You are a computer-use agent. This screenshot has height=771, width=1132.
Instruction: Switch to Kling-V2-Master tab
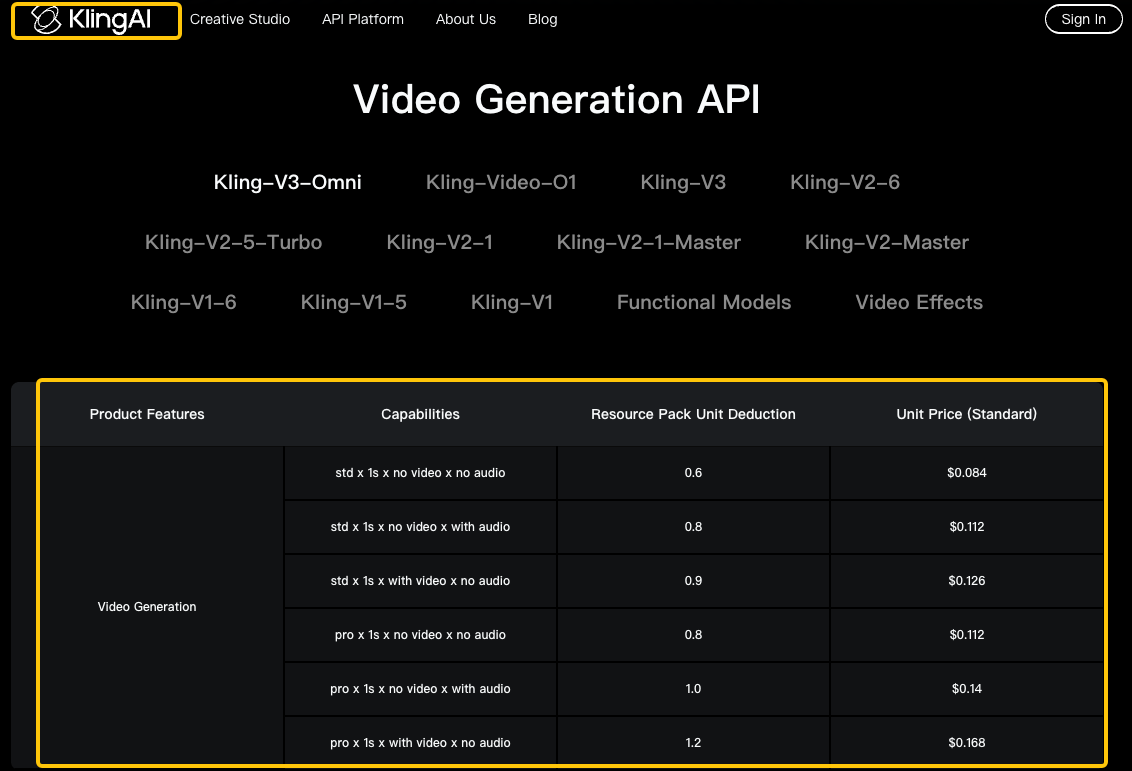(x=887, y=242)
